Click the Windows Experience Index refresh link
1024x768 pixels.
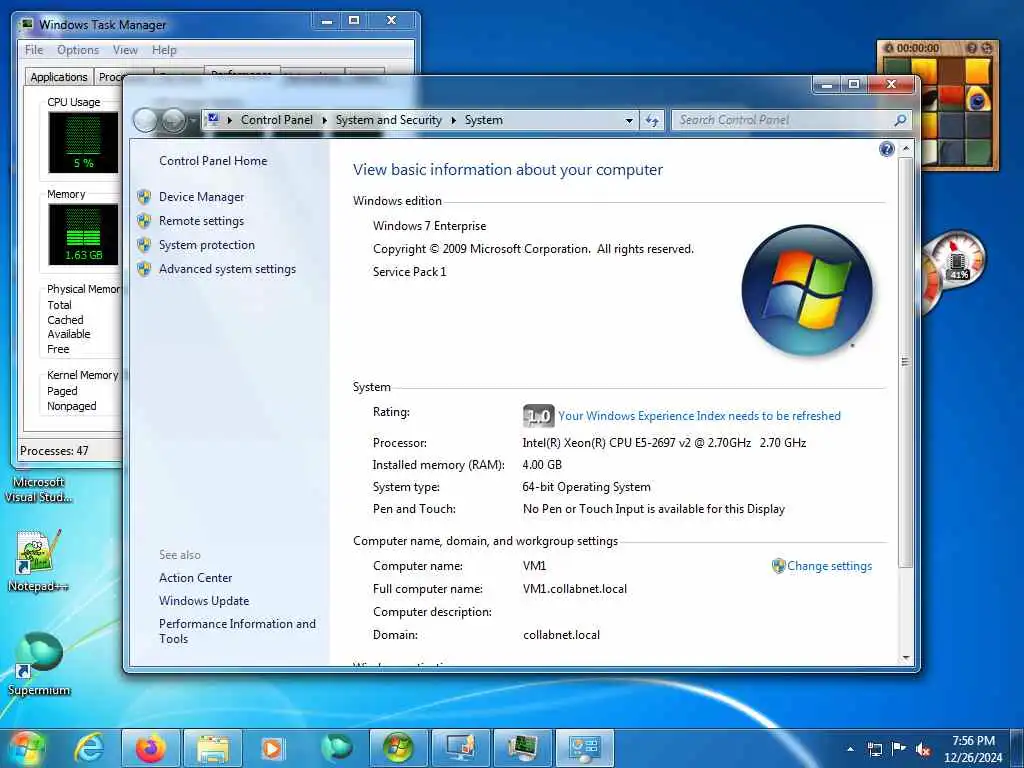tap(699, 416)
